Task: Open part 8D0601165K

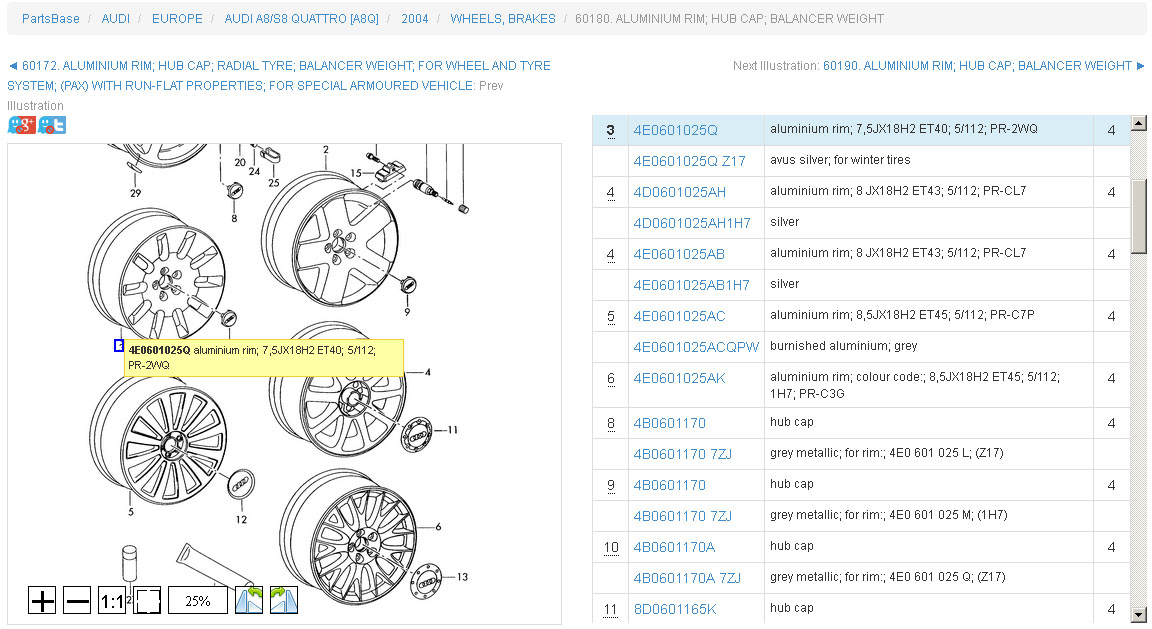Action: click(x=674, y=609)
